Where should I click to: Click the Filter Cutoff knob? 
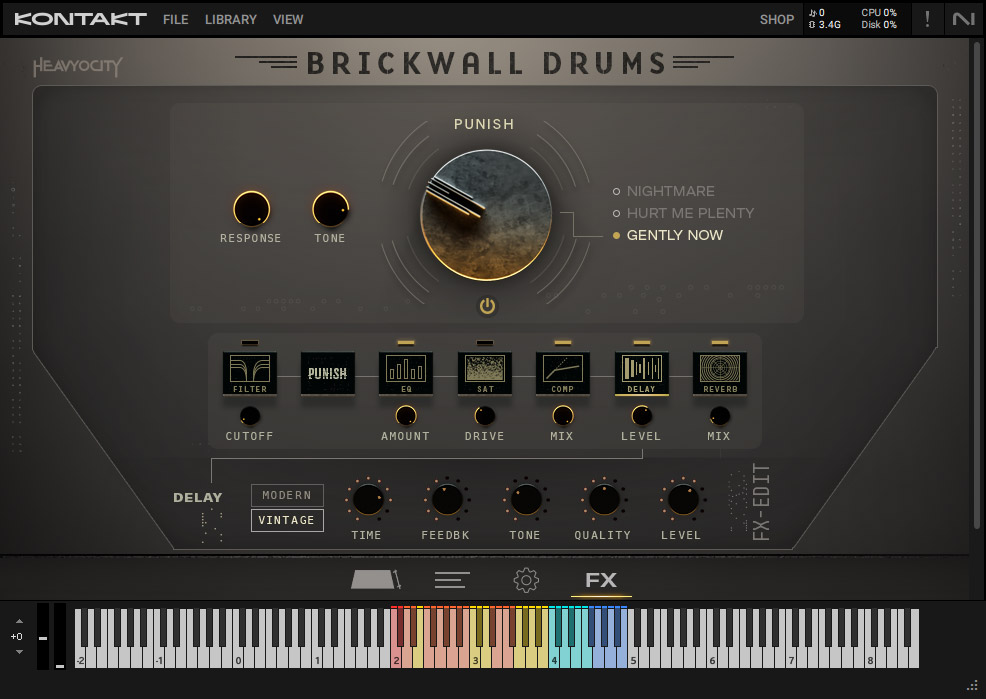(x=250, y=416)
